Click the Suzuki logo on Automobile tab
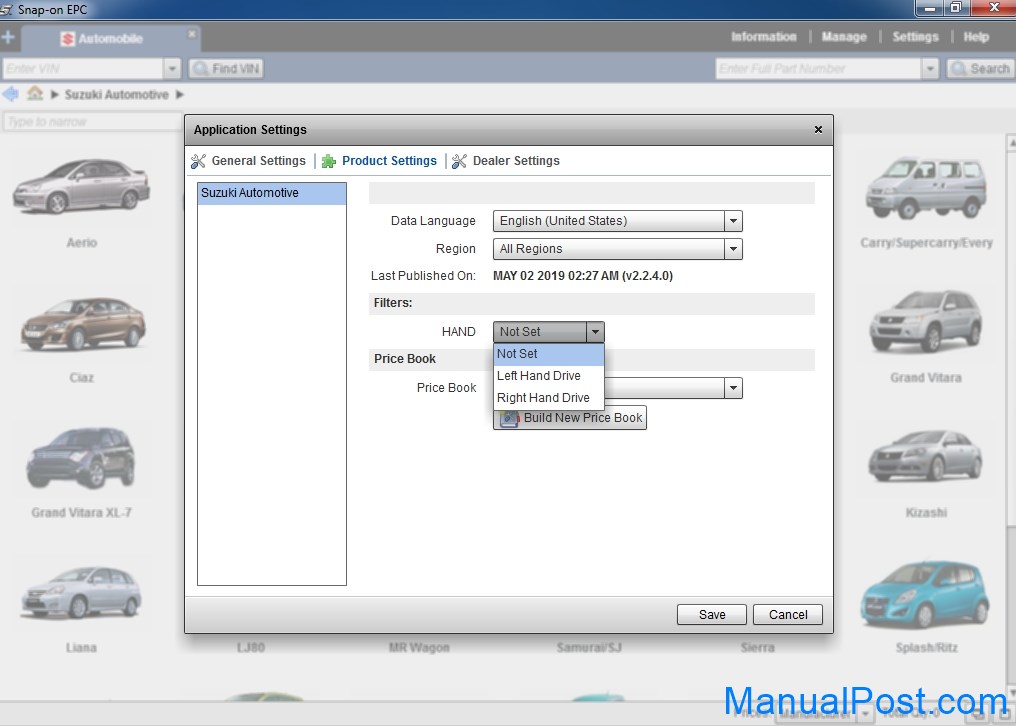The width and height of the screenshot is (1016, 726). click(x=68, y=39)
